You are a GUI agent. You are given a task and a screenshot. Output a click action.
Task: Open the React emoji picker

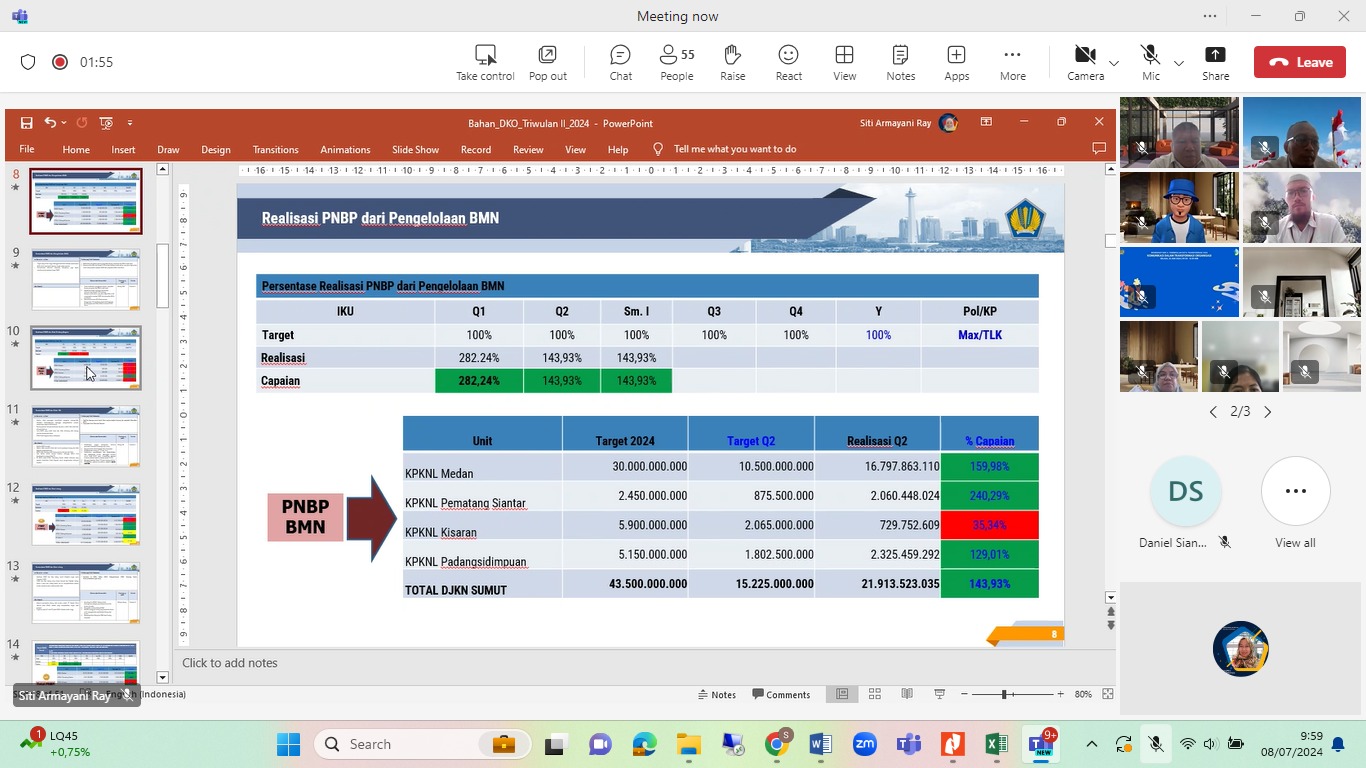click(788, 62)
